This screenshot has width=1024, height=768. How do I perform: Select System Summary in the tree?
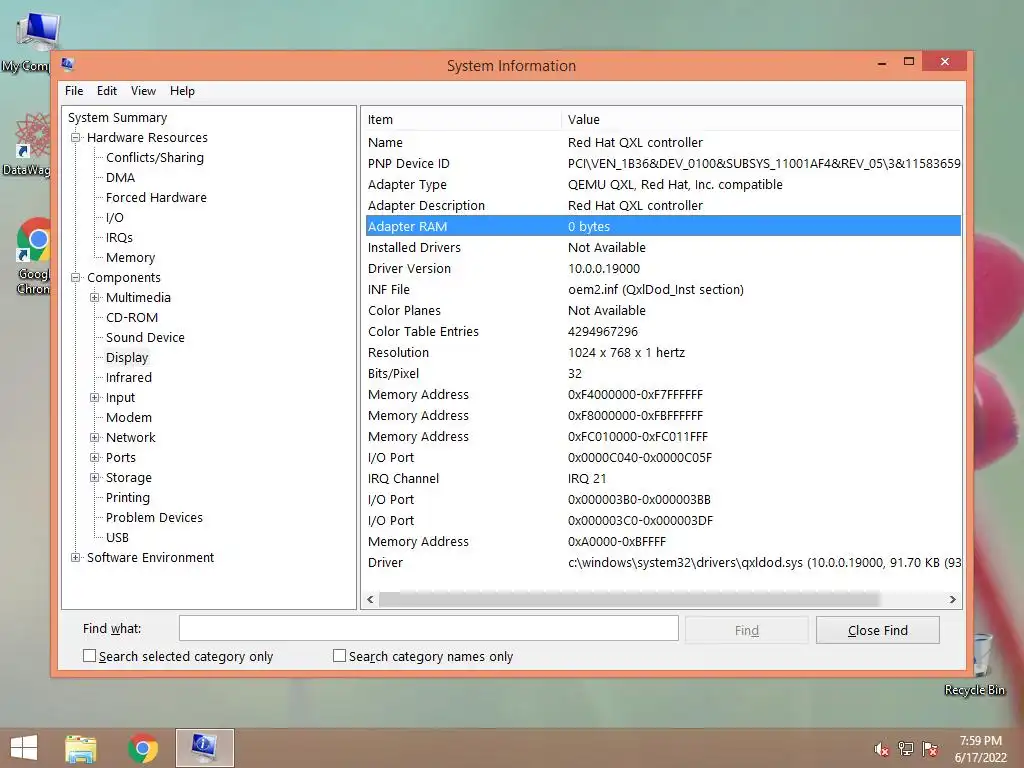click(x=118, y=118)
